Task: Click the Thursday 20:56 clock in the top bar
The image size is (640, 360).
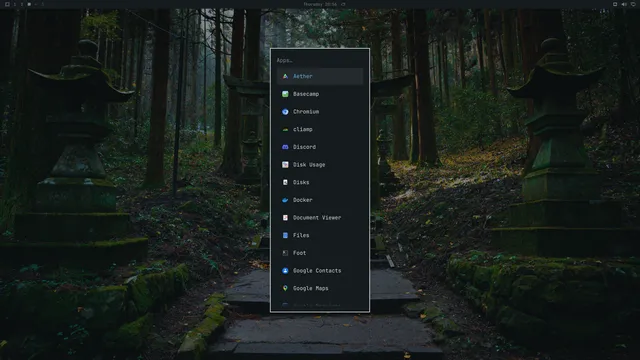Action: pyautogui.click(x=320, y=4)
